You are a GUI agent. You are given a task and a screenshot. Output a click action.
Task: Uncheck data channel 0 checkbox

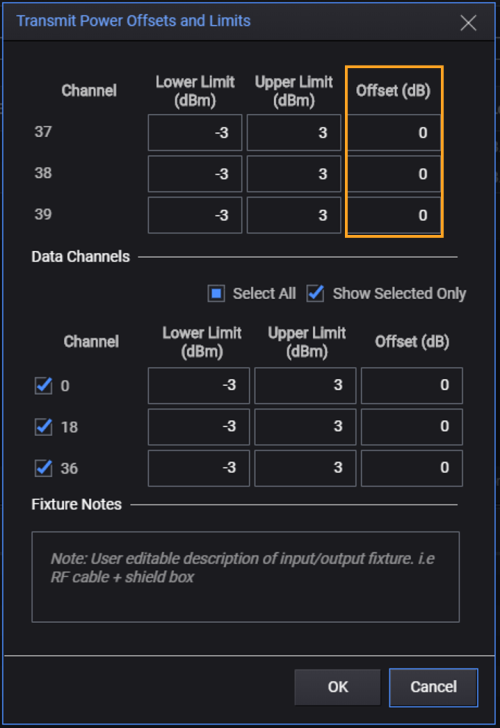tap(44, 385)
